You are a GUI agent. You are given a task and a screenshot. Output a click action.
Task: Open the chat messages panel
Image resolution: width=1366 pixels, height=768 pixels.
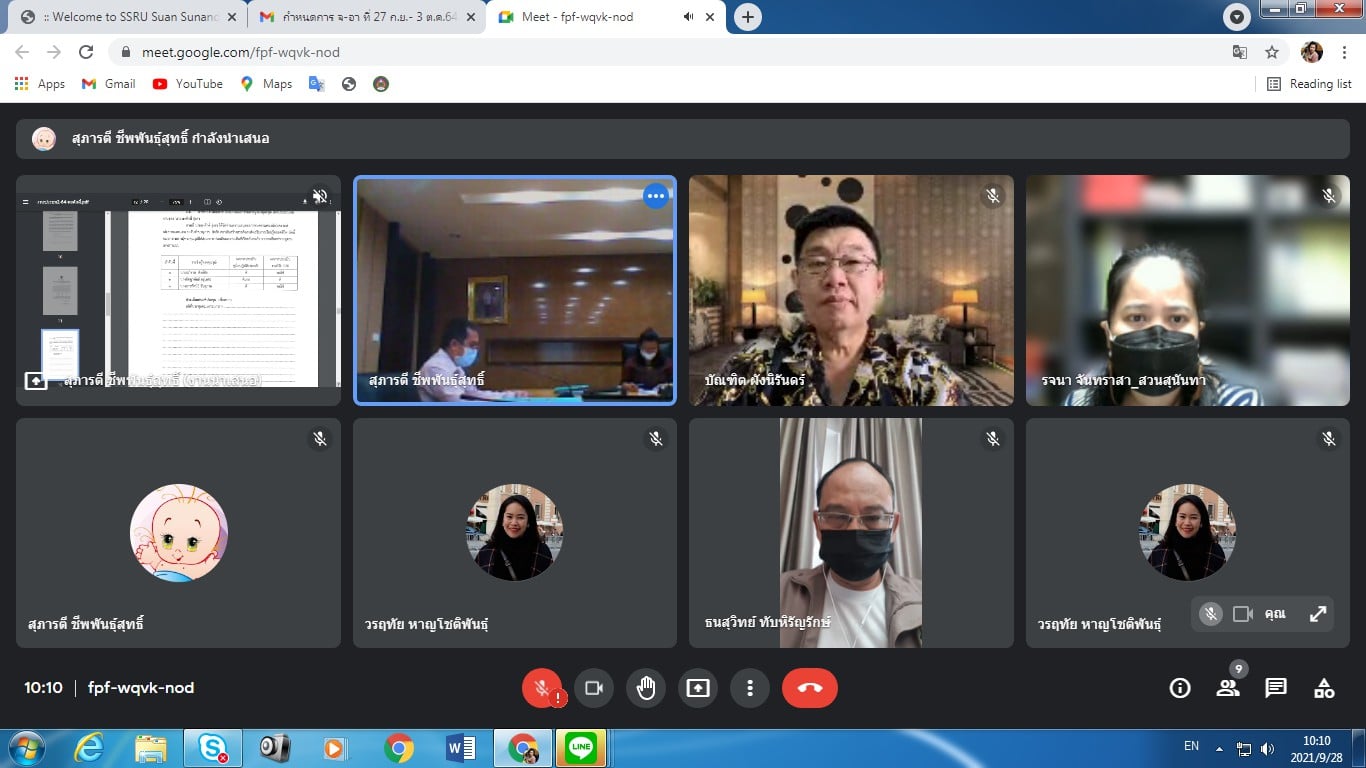pyautogui.click(x=1276, y=688)
